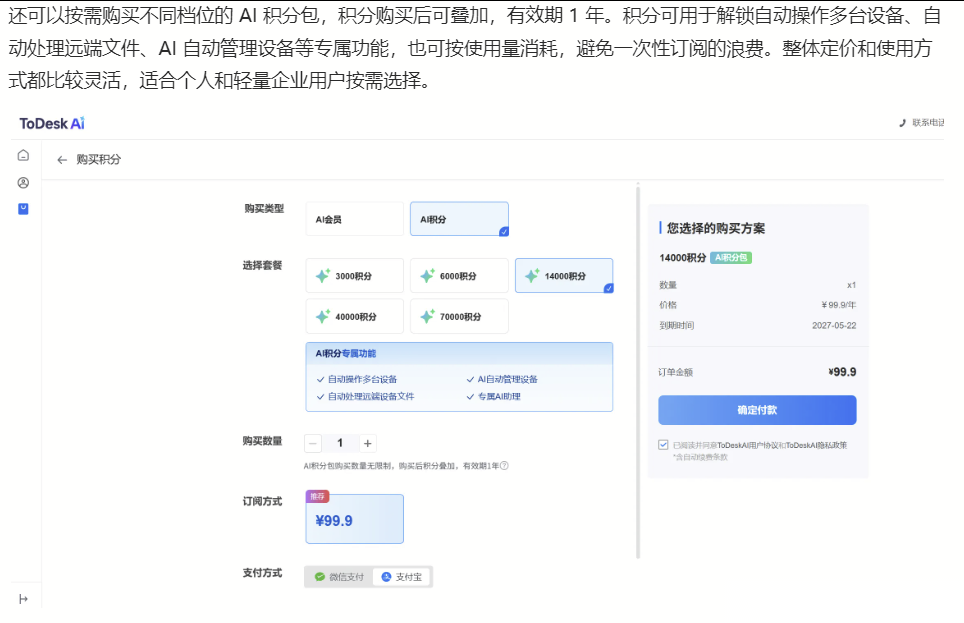Select the shopping bag icon in sidebar
The height and width of the screenshot is (623, 964).
23,208
